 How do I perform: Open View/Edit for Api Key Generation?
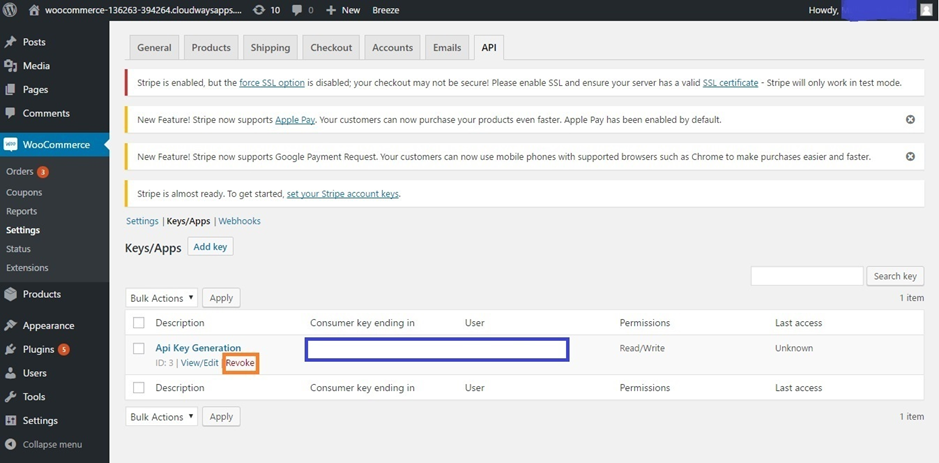coord(199,363)
